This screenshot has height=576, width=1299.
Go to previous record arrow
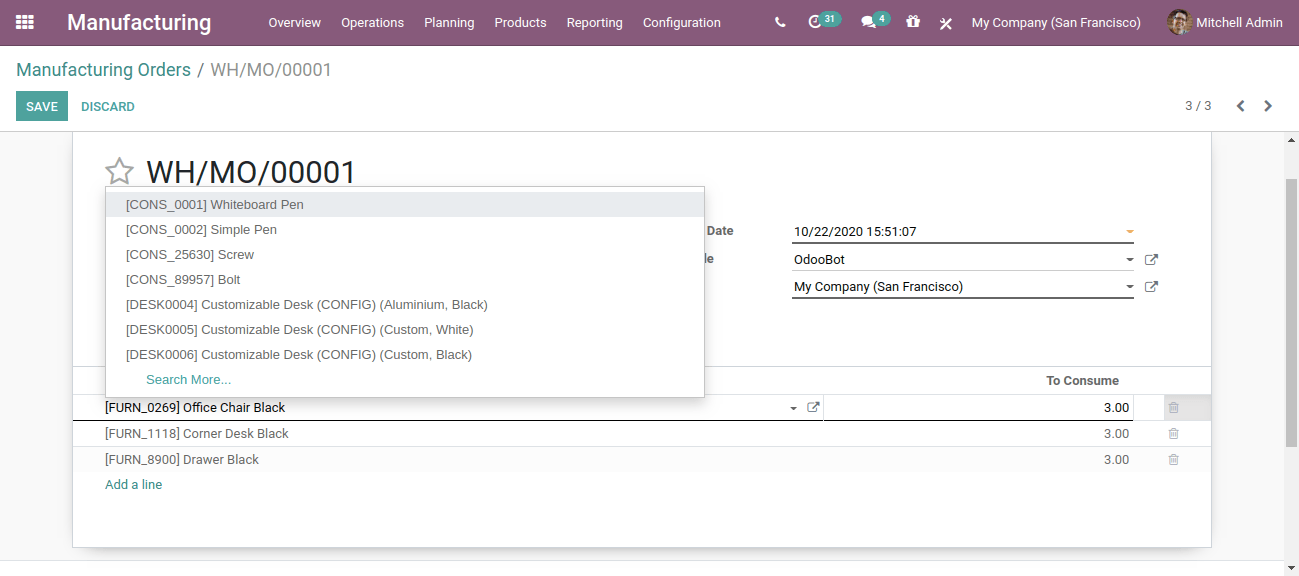point(1240,106)
